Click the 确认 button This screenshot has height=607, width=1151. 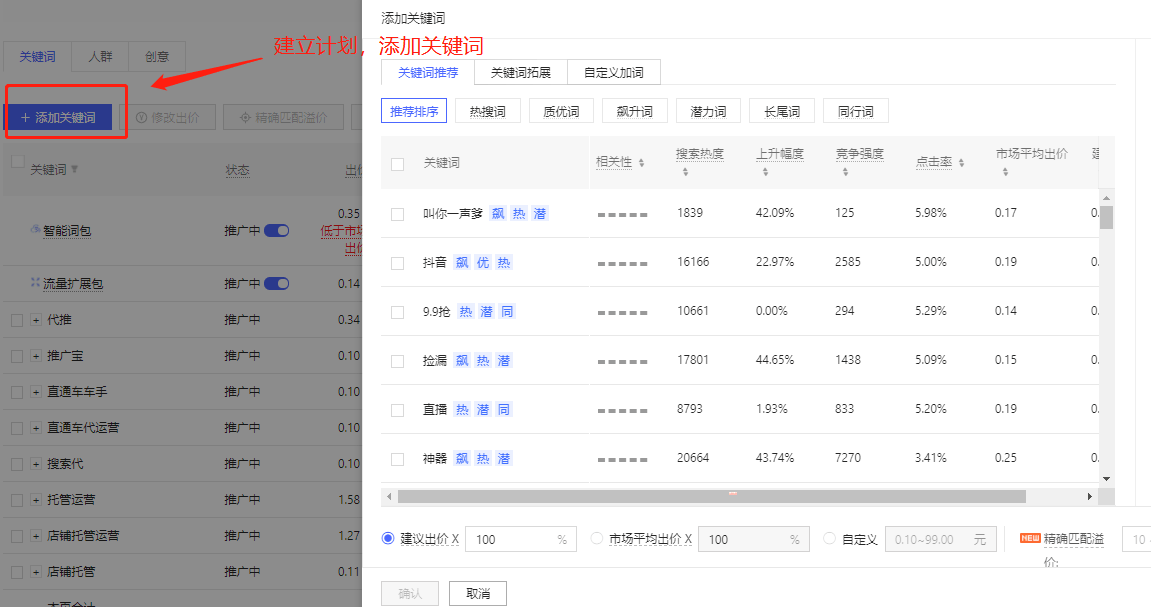(410, 594)
